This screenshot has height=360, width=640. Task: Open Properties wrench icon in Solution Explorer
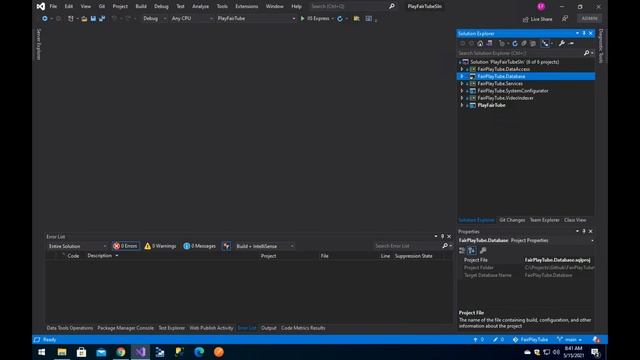pos(562,43)
